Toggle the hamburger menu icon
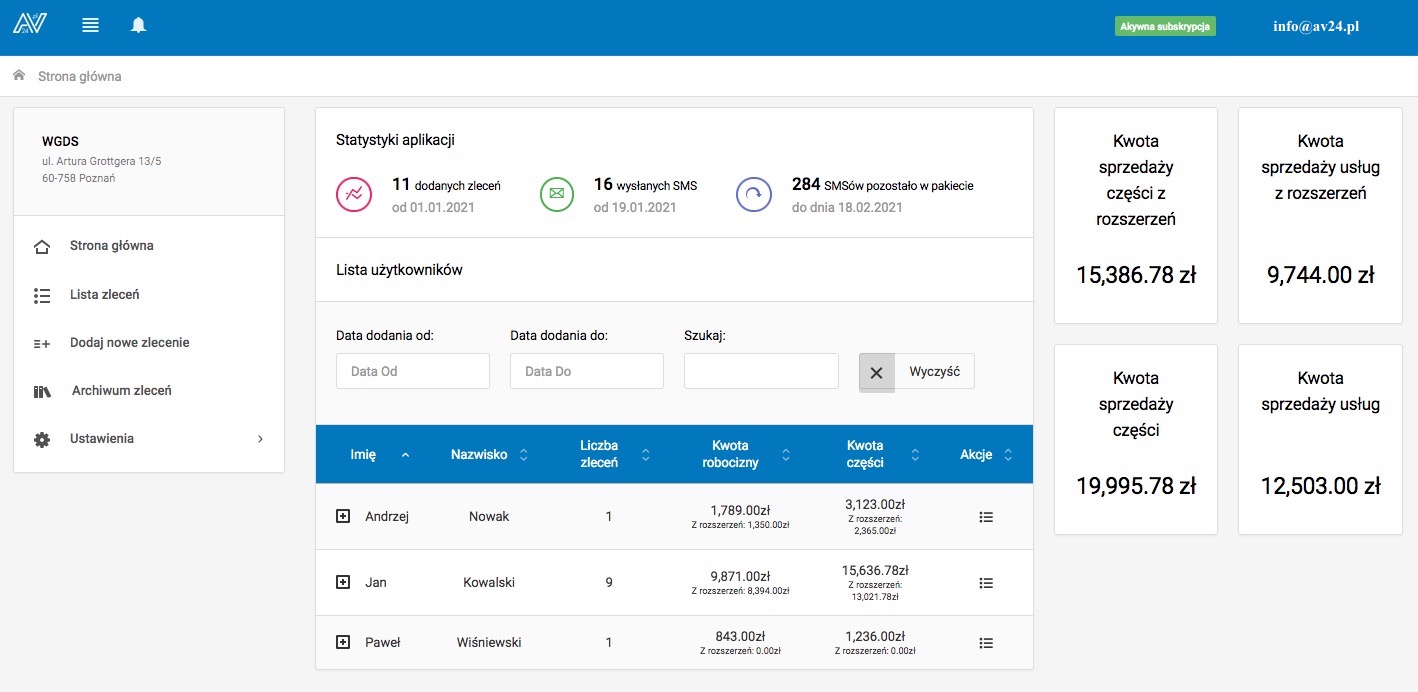The image size is (1418, 692). [x=90, y=26]
